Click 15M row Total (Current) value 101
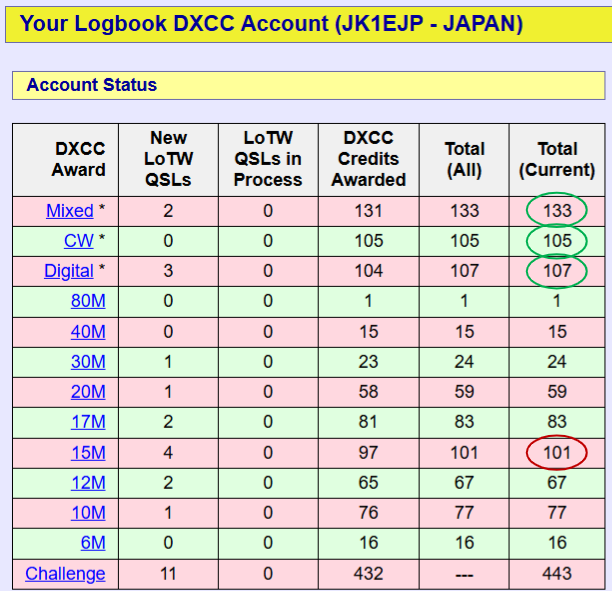Viewport: 613px width, 591px height. pyautogui.click(x=557, y=453)
